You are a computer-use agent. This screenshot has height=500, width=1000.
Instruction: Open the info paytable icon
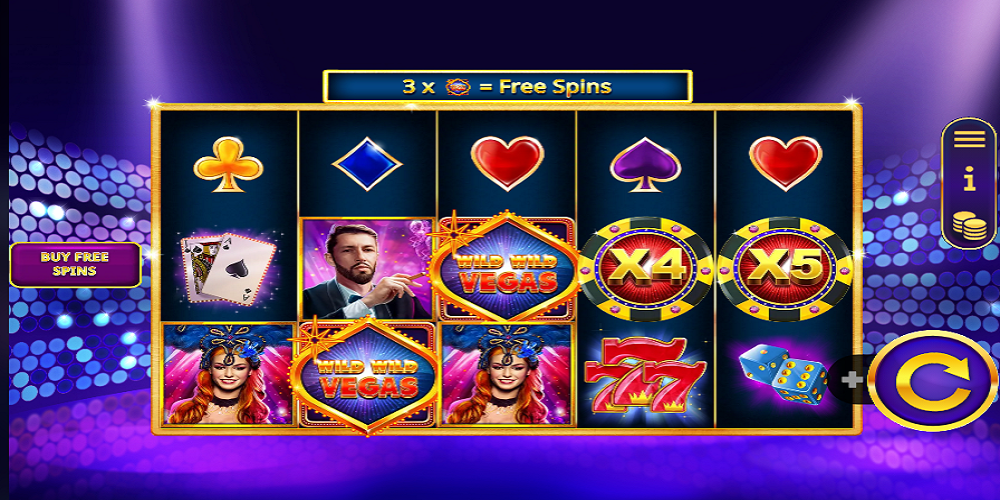[x=969, y=181]
